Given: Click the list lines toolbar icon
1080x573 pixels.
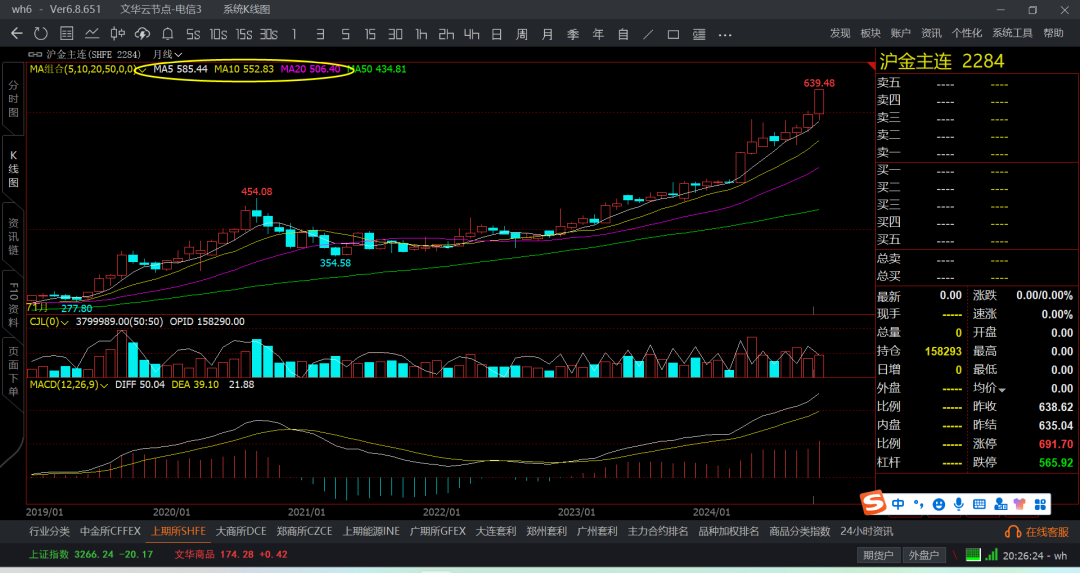Looking at the screenshot, I should (699, 34).
